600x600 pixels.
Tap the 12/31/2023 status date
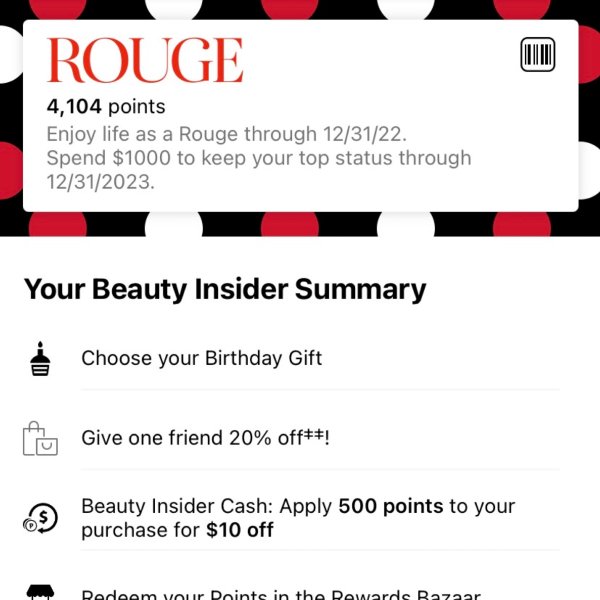[101, 182]
